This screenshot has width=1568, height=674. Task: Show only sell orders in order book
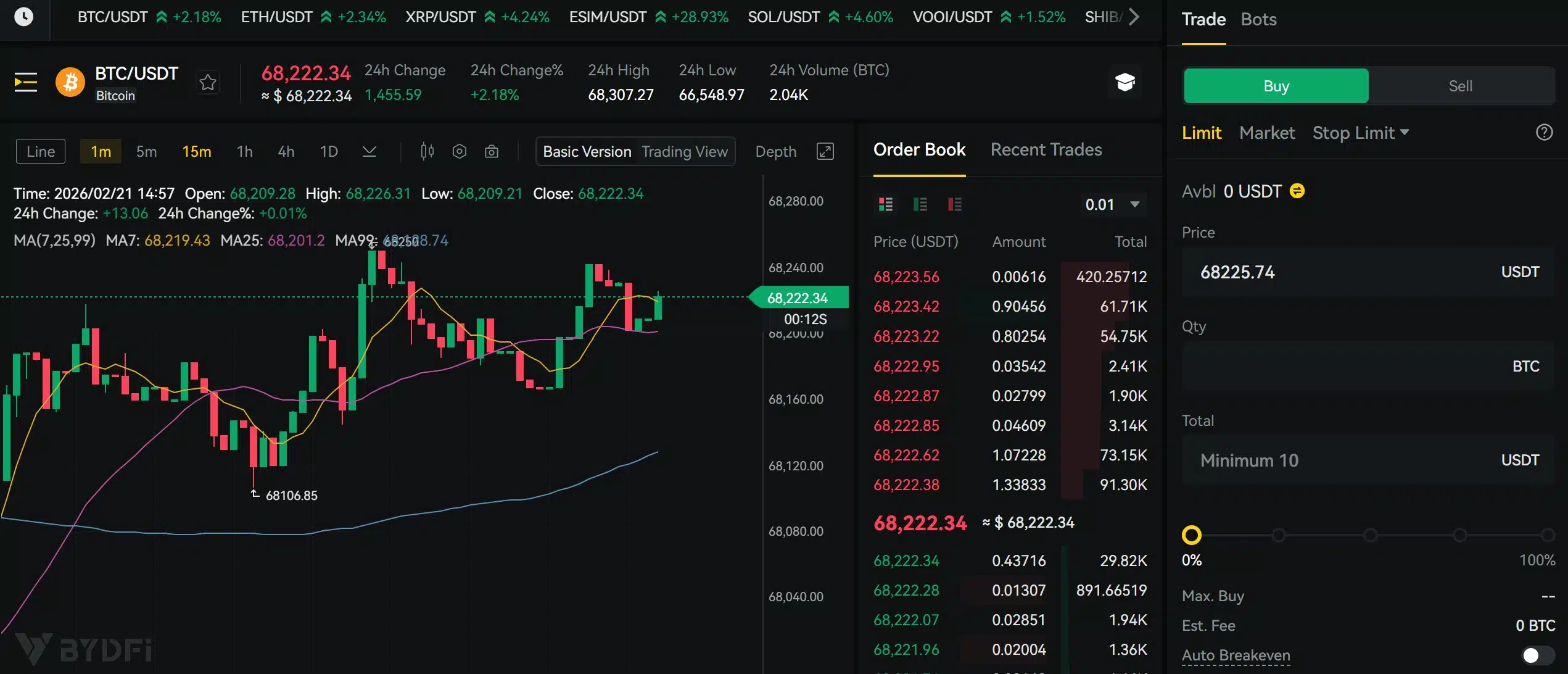954,204
